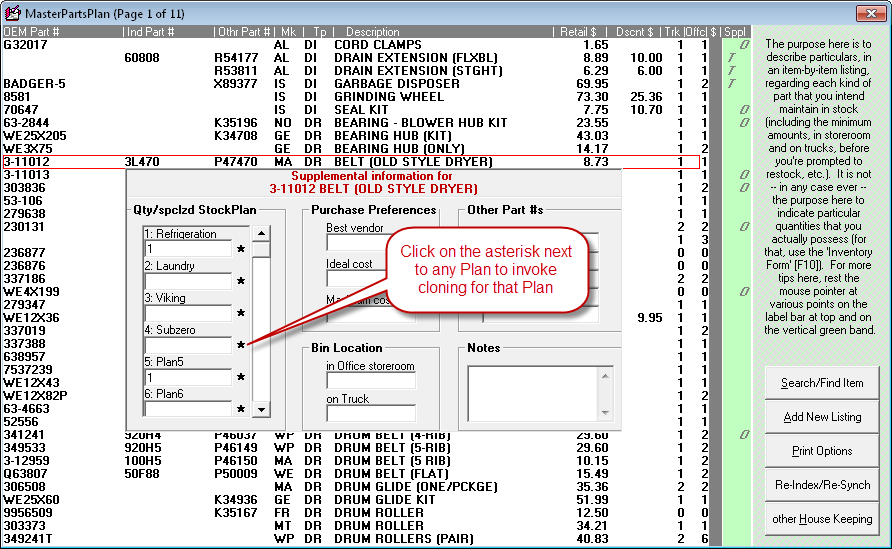Image resolution: width=892 pixels, height=549 pixels.
Task: Click the Notes box scroll-down arrow
Action: 604,412
